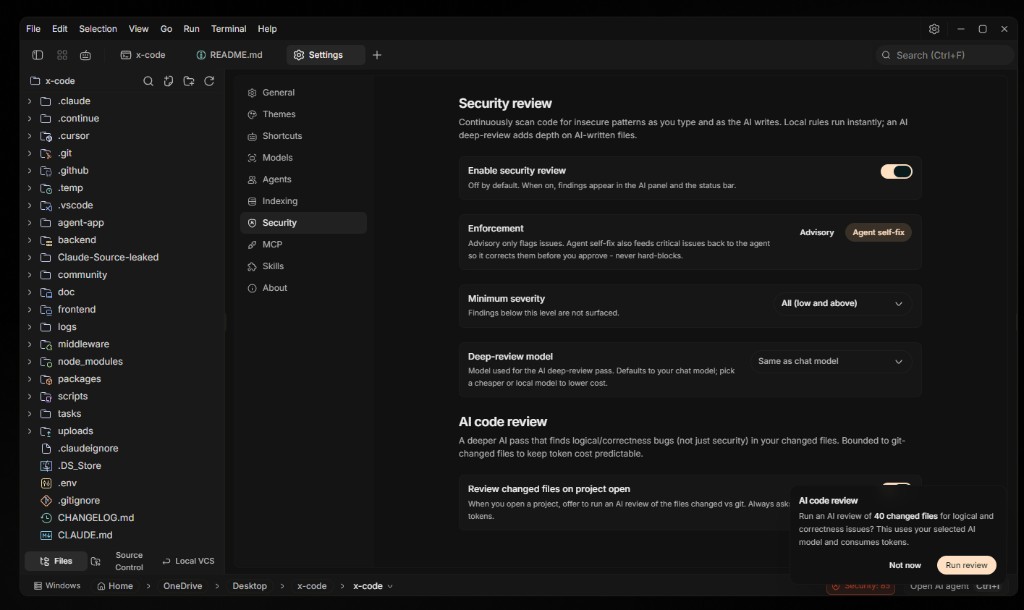1024x610 pixels.
Task: Open MCP settings section
Action: (303, 244)
